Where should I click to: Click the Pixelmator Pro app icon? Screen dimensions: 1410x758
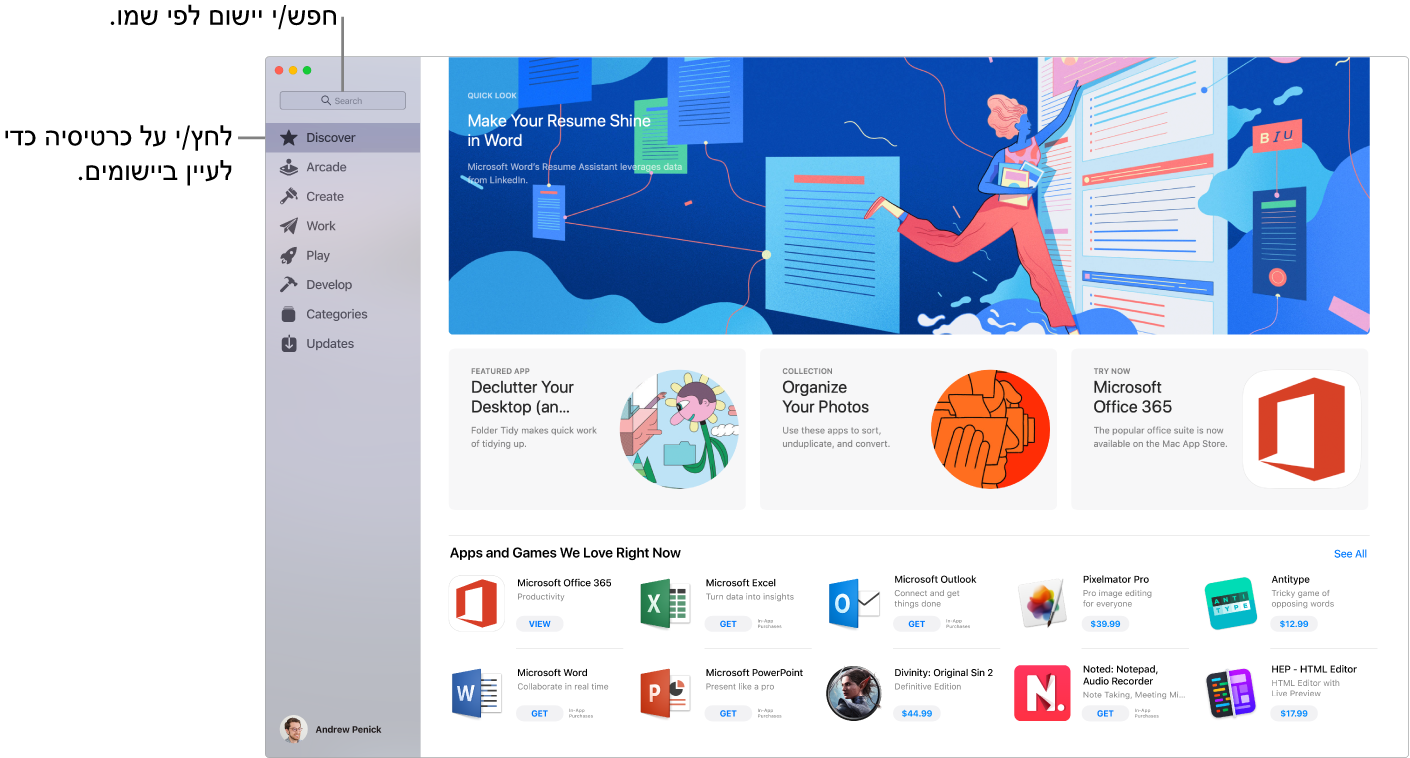click(1042, 603)
